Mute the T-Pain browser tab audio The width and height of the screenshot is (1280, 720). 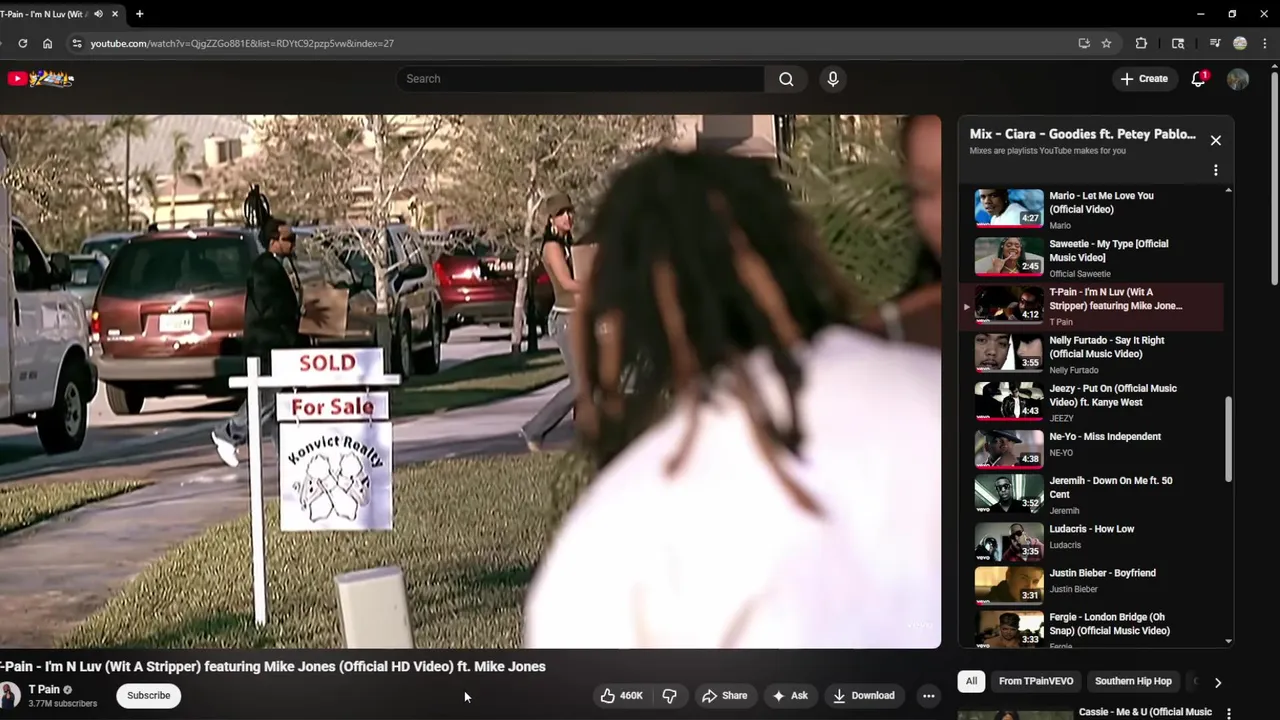[x=98, y=14]
